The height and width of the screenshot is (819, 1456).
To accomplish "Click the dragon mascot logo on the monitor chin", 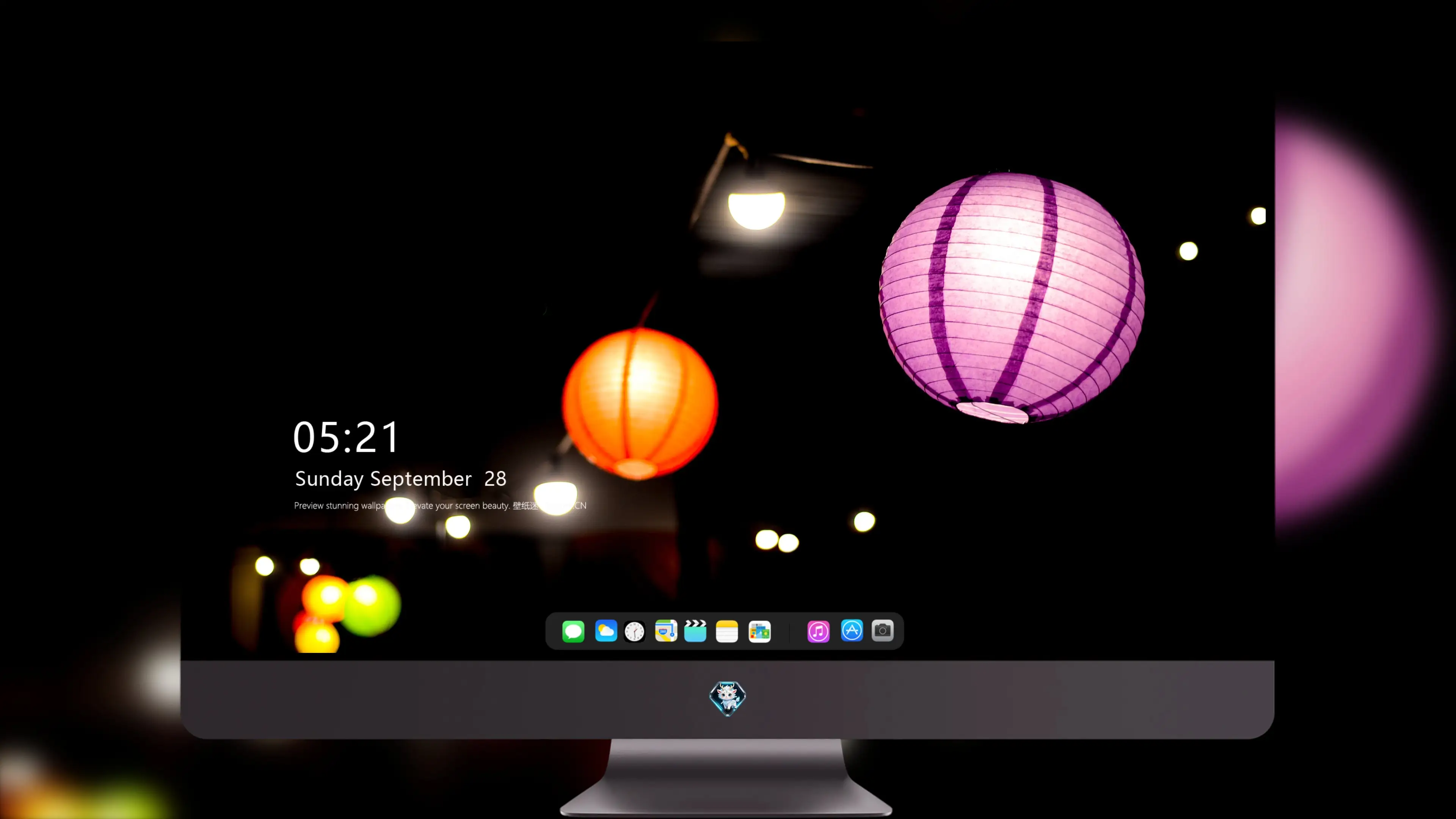I will tap(728, 698).
